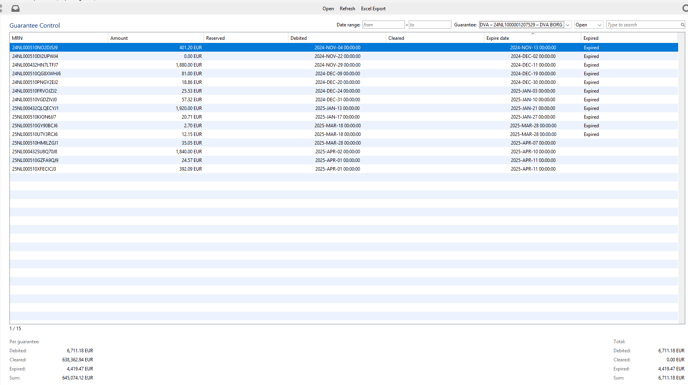Screen dimensions: 688x385
Task: Click expire date 2024-DEC-02 00:00:00
Action: tap(533, 56)
